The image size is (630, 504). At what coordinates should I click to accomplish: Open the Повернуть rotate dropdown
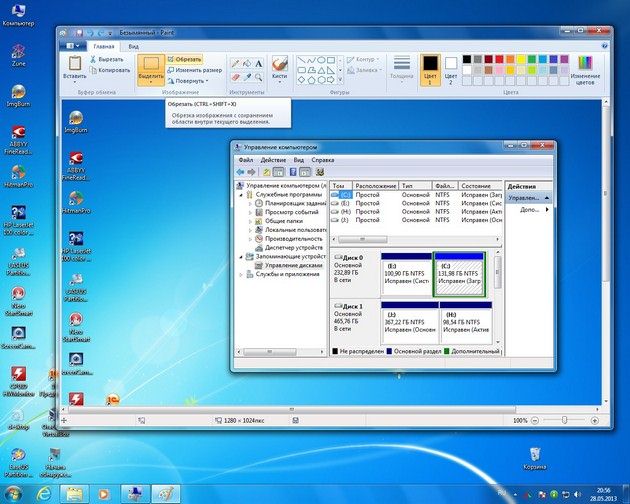(188, 81)
